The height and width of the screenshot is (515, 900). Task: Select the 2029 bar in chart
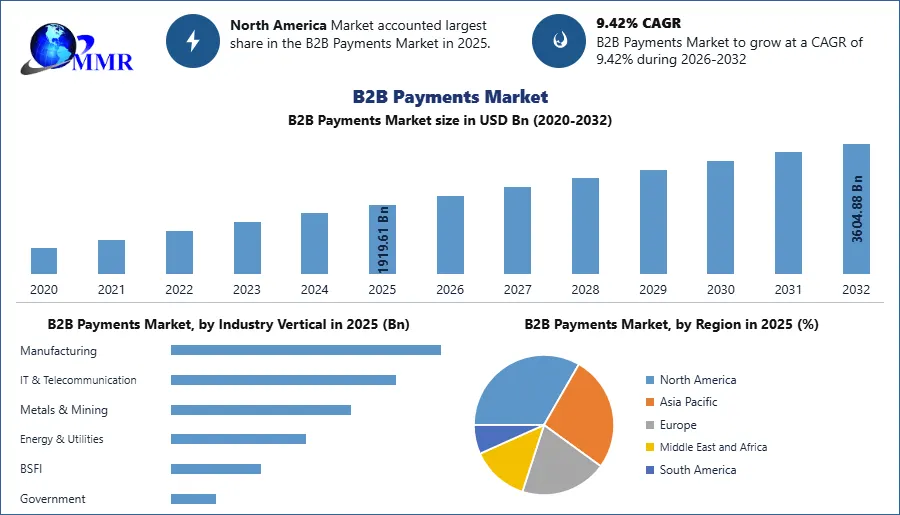[x=653, y=222]
